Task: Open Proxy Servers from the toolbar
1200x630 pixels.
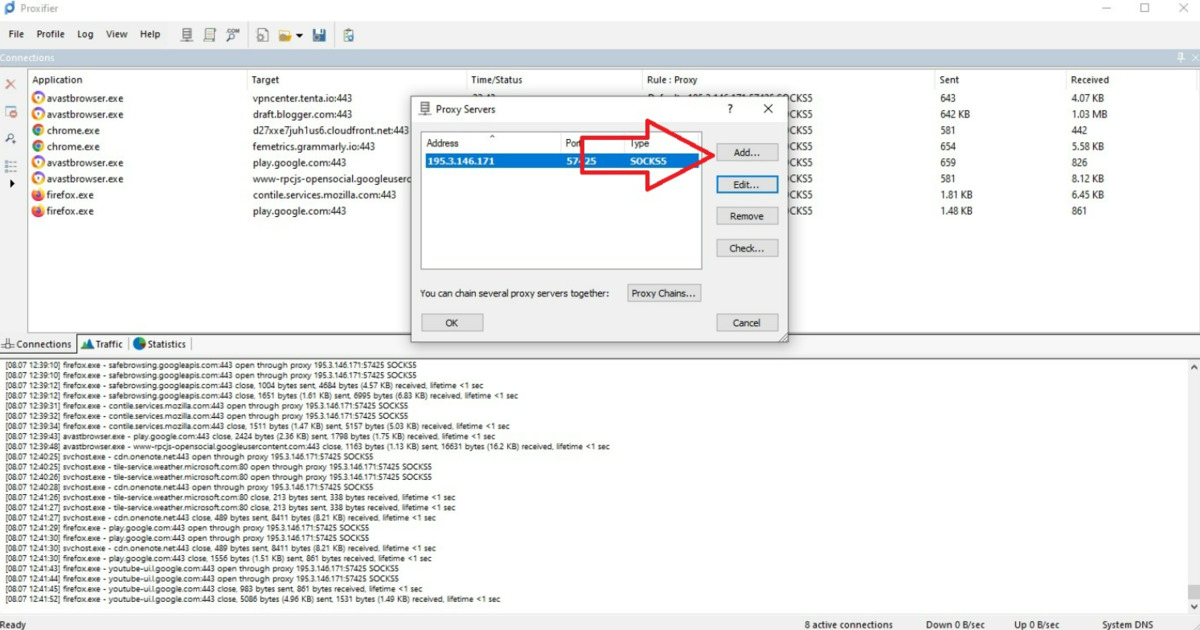Action: coord(187,35)
